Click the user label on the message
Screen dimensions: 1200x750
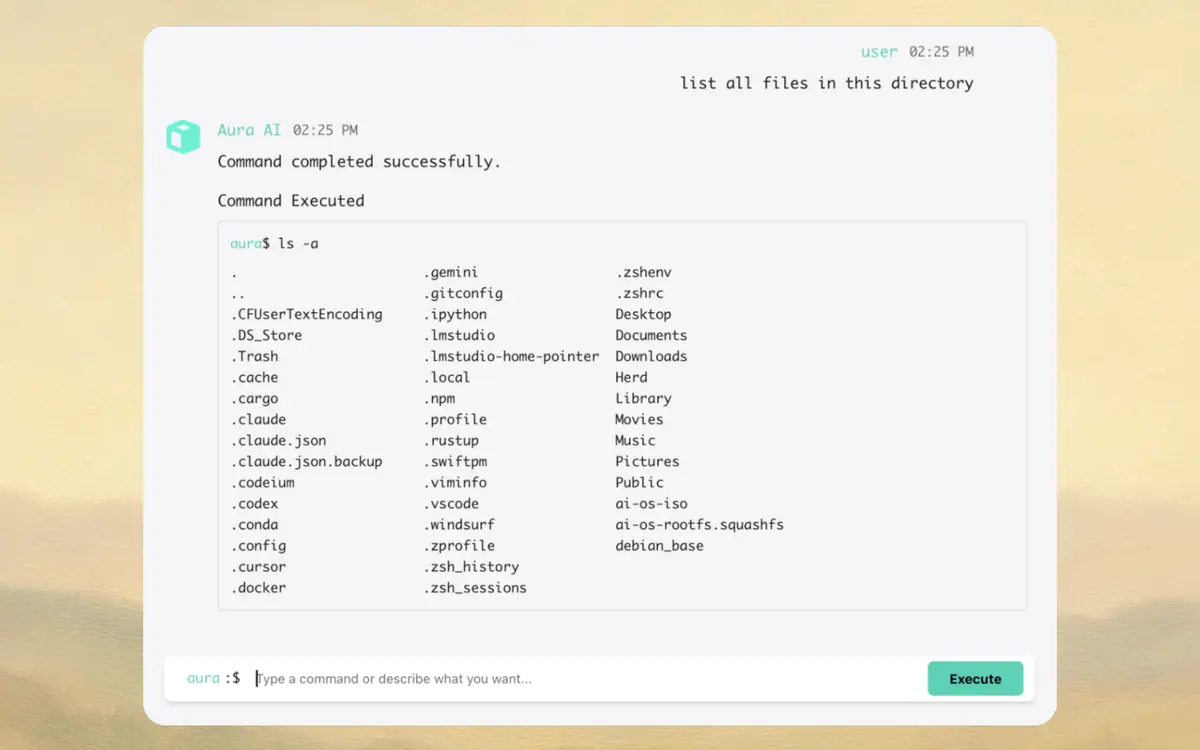[x=879, y=51]
